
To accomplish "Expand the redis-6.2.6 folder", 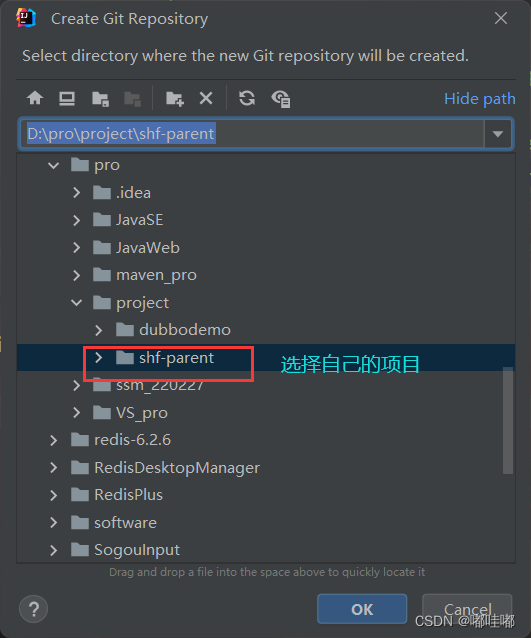I will point(54,440).
